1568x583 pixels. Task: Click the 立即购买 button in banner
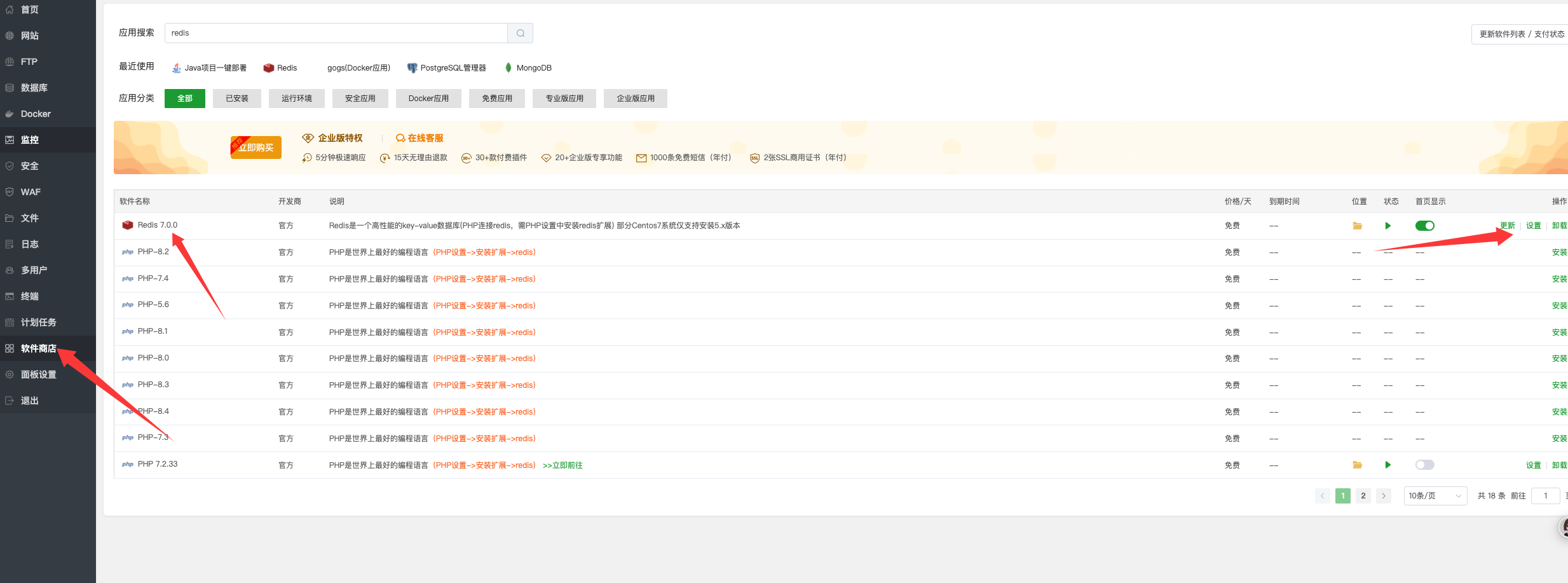click(x=256, y=147)
